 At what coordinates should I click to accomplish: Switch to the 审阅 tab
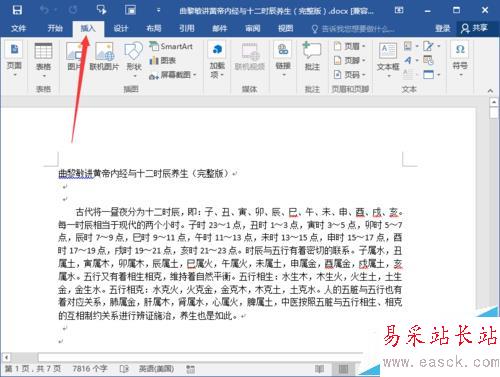pyautogui.click(x=253, y=28)
